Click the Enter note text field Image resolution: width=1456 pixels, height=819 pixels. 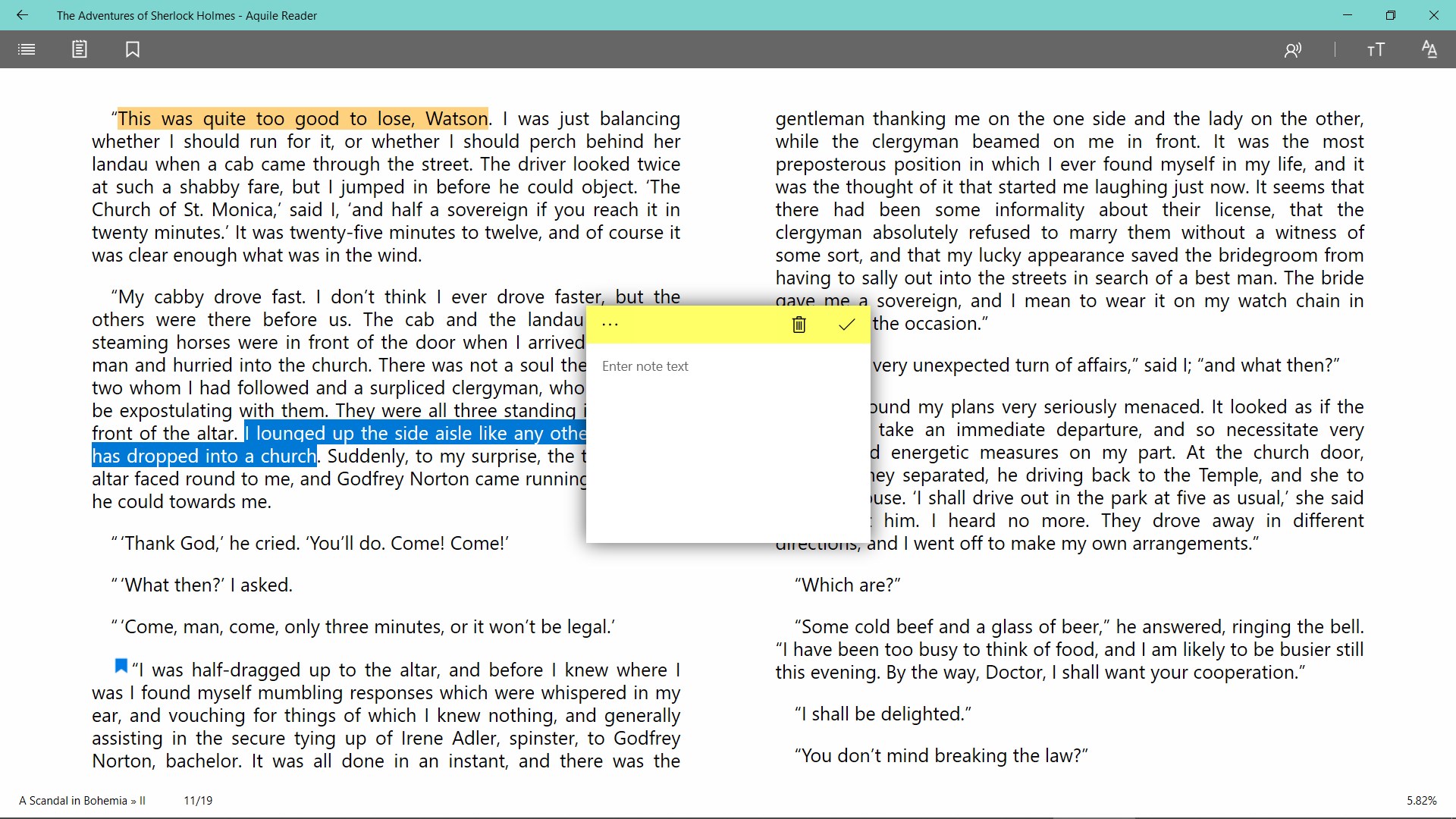click(x=726, y=440)
